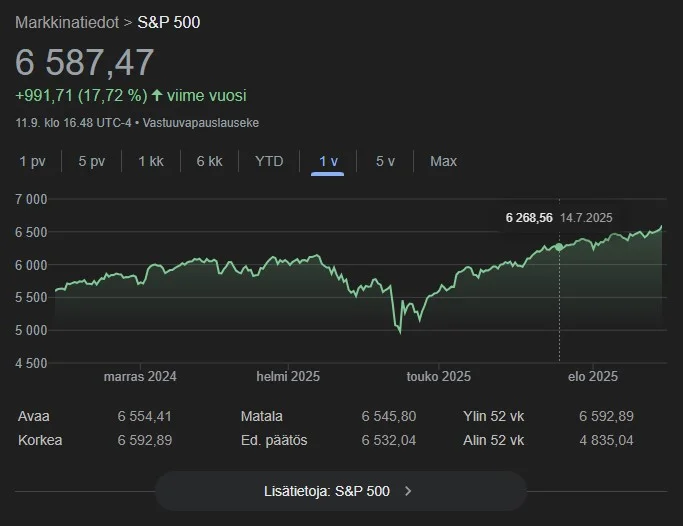Show the 6 kk chart range

pyautogui.click(x=209, y=161)
